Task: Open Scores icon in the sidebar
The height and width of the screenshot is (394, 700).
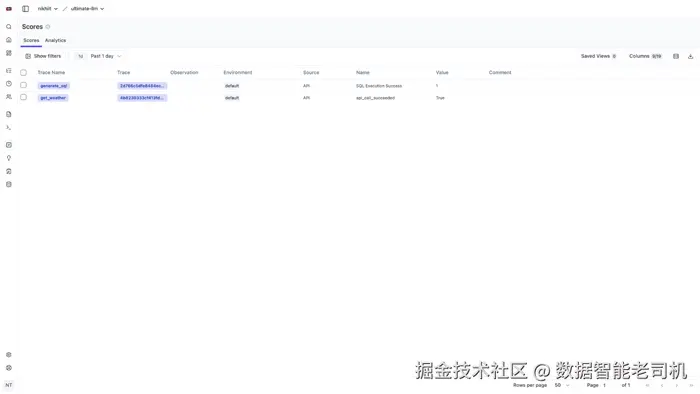Action: click(8, 145)
